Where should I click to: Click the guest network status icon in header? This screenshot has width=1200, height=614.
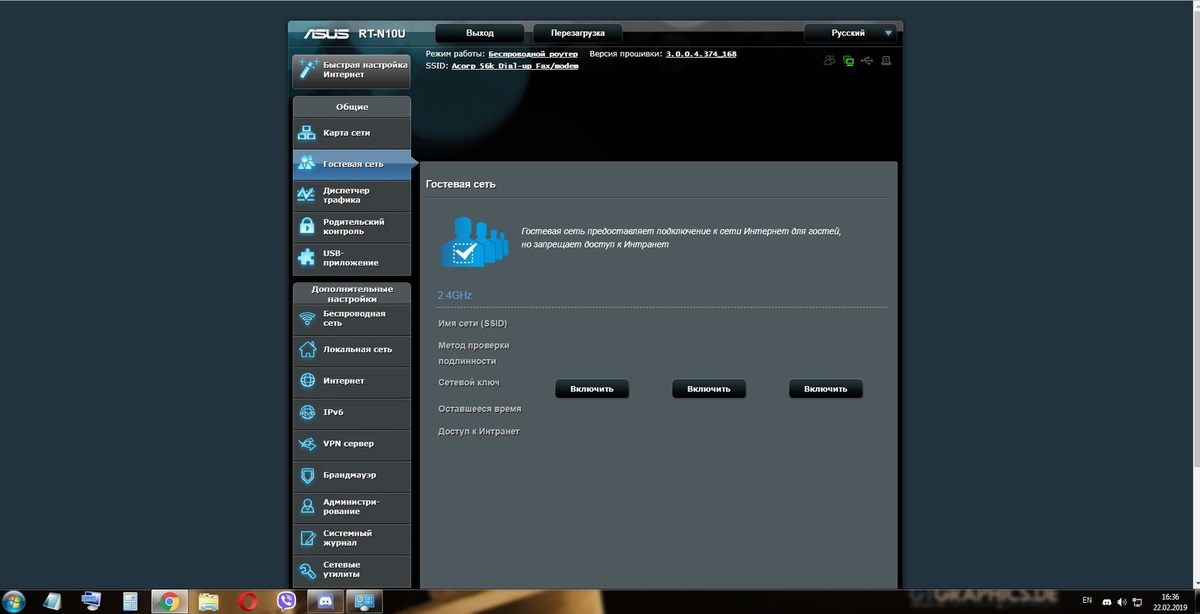pos(829,61)
